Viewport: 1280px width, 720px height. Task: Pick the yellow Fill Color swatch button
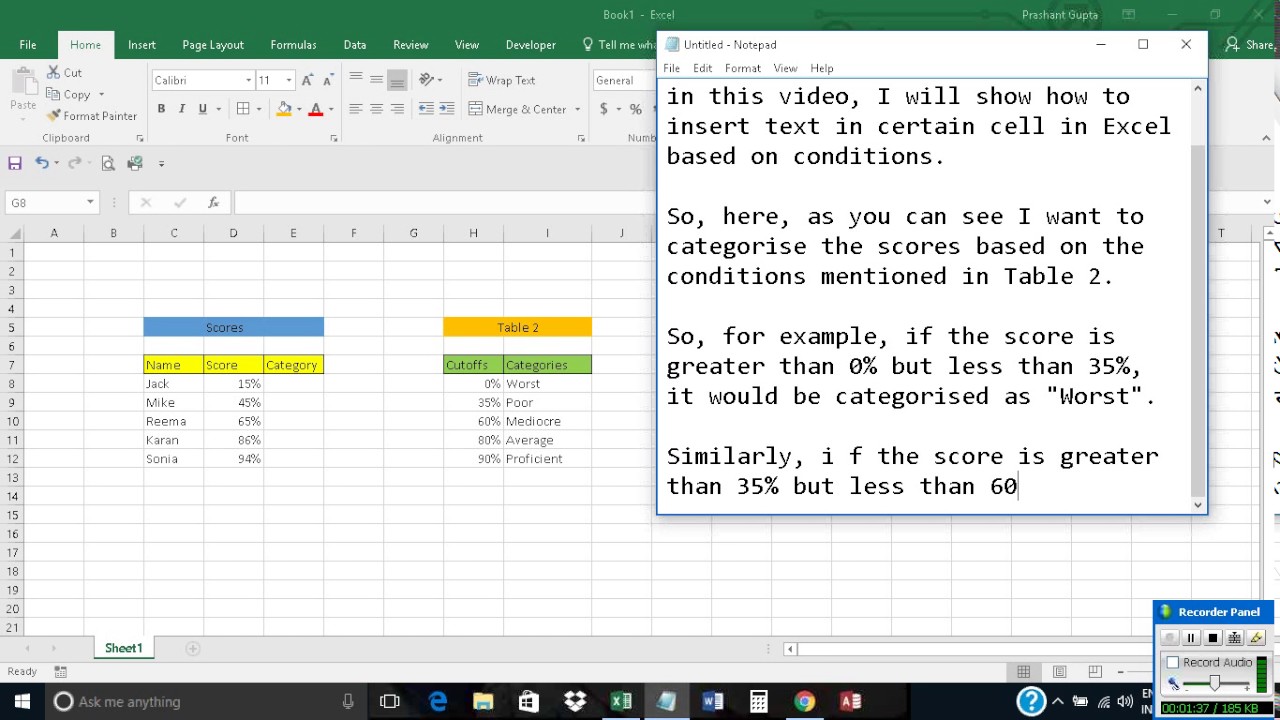click(284, 109)
